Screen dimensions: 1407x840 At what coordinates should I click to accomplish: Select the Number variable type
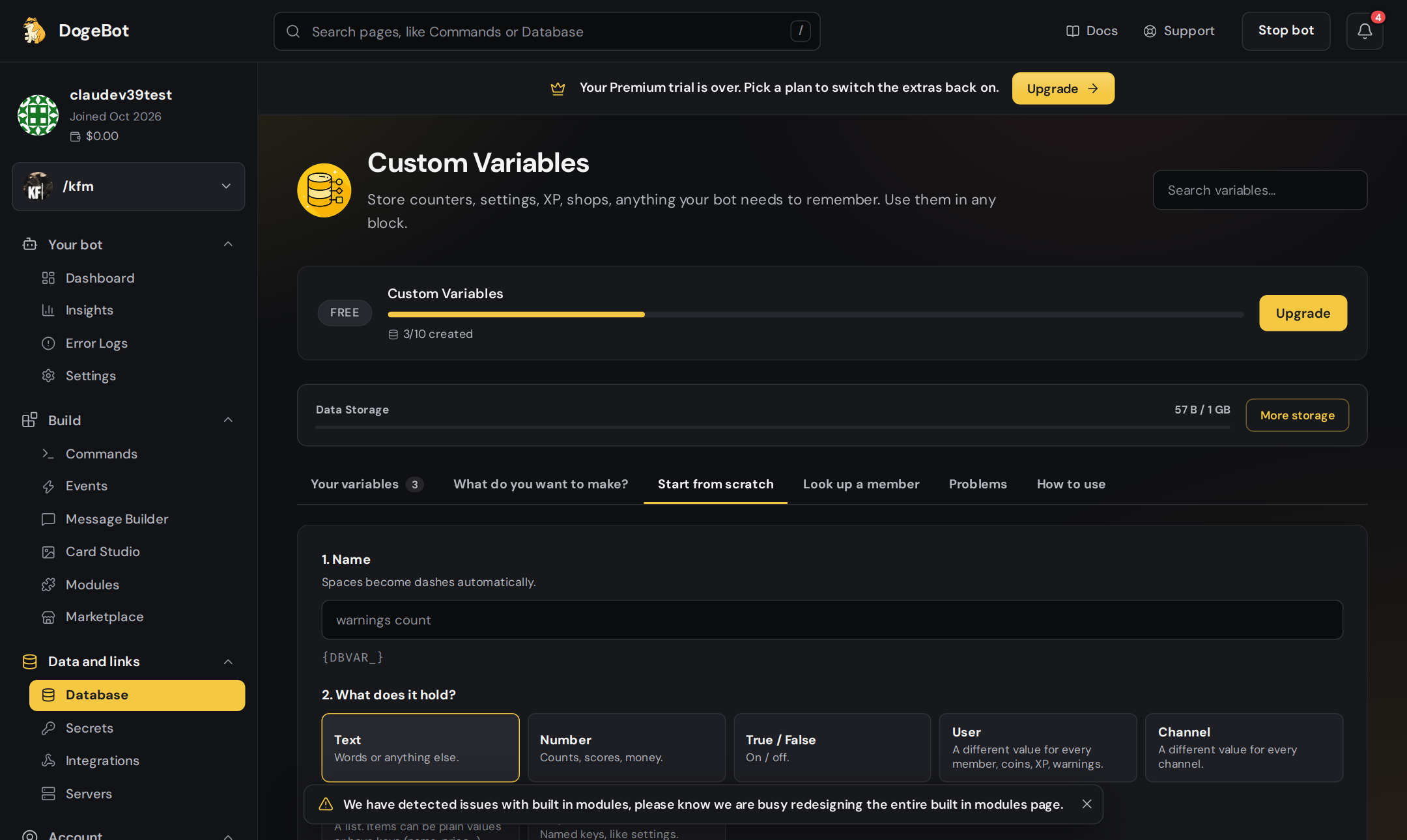click(x=626, y=748)
